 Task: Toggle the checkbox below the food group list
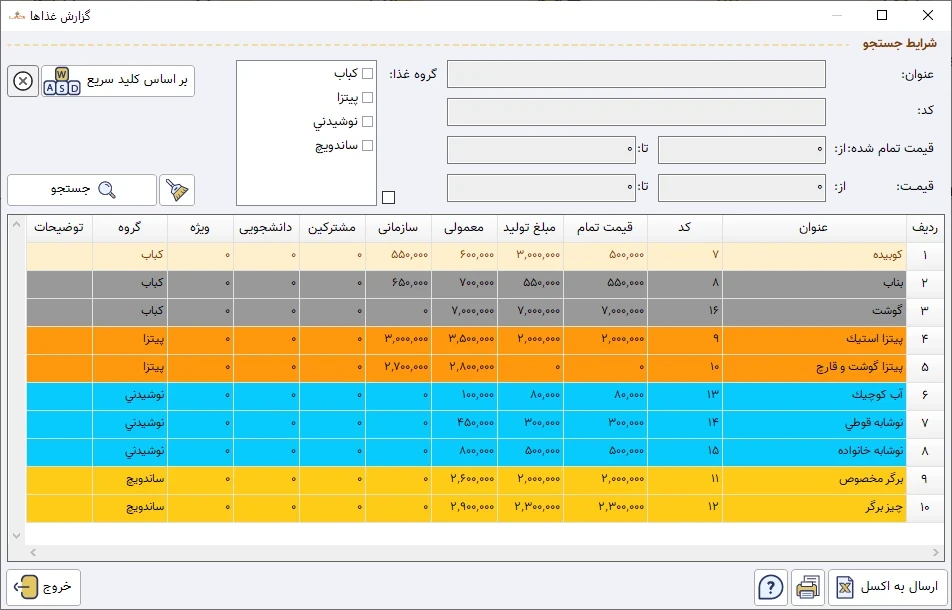point(388,197)
